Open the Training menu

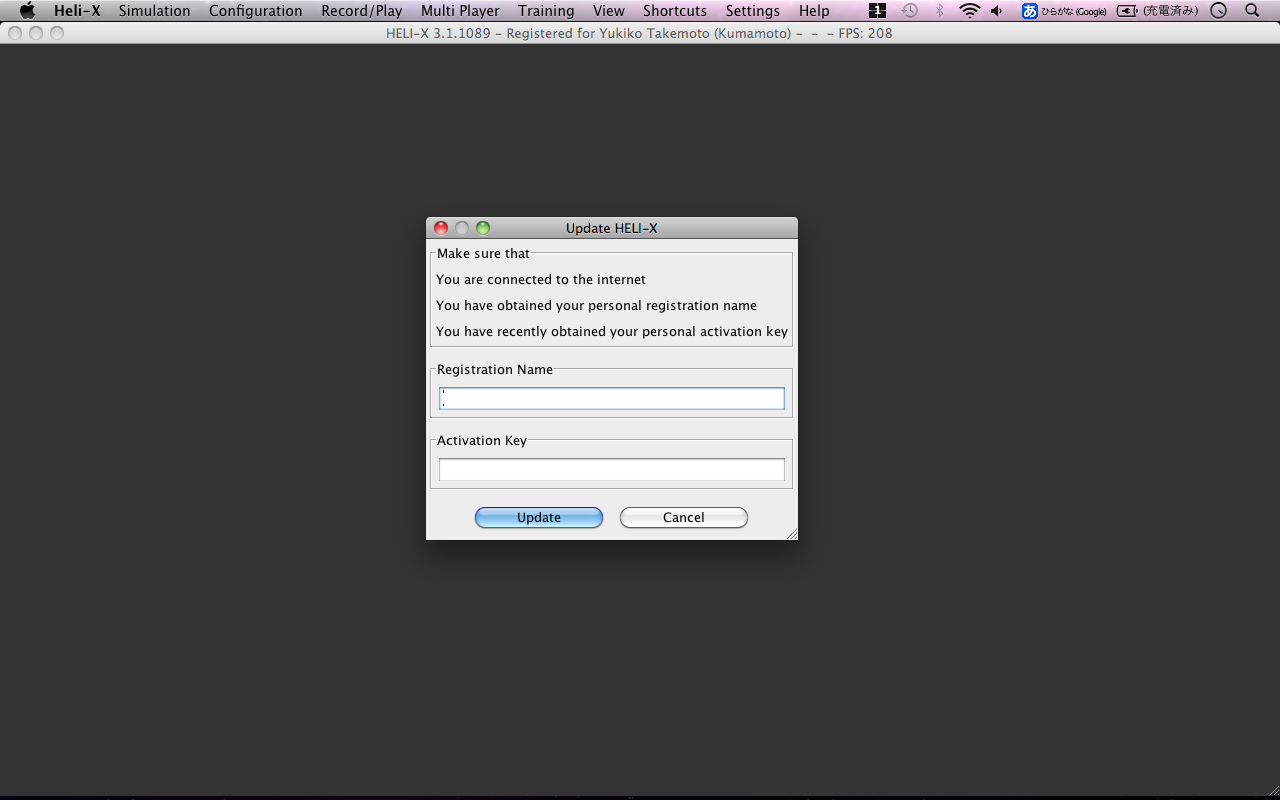[x=546, y=11]
